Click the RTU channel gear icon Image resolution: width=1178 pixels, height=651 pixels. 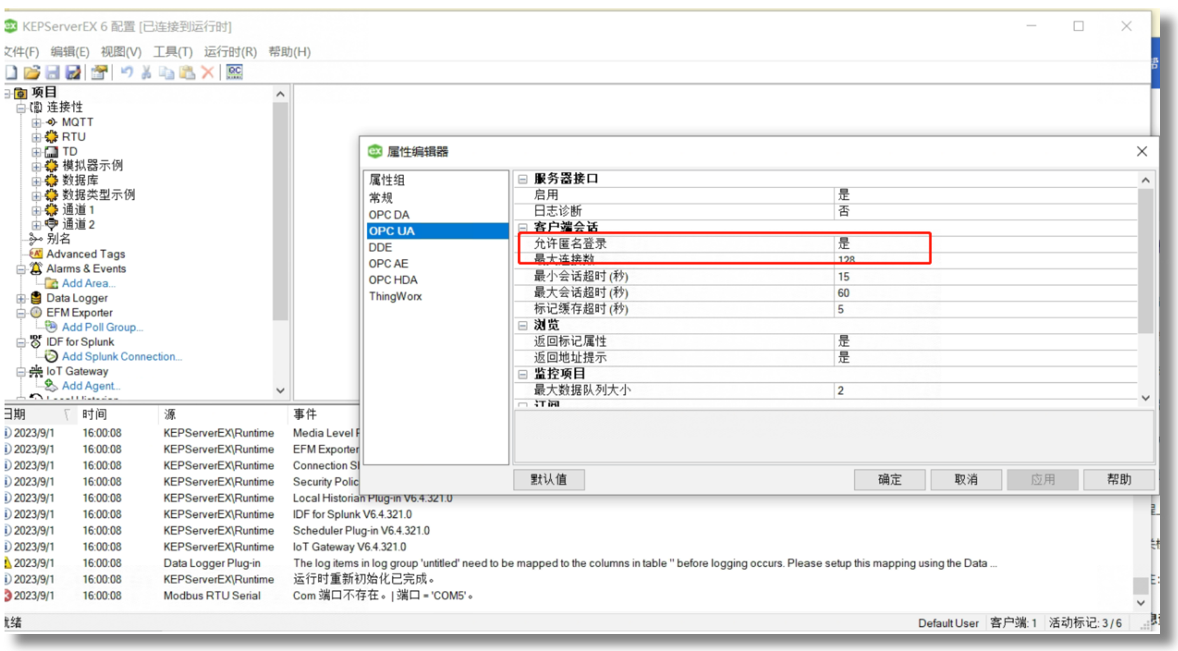pyautogui.click(x=51, y=137)
